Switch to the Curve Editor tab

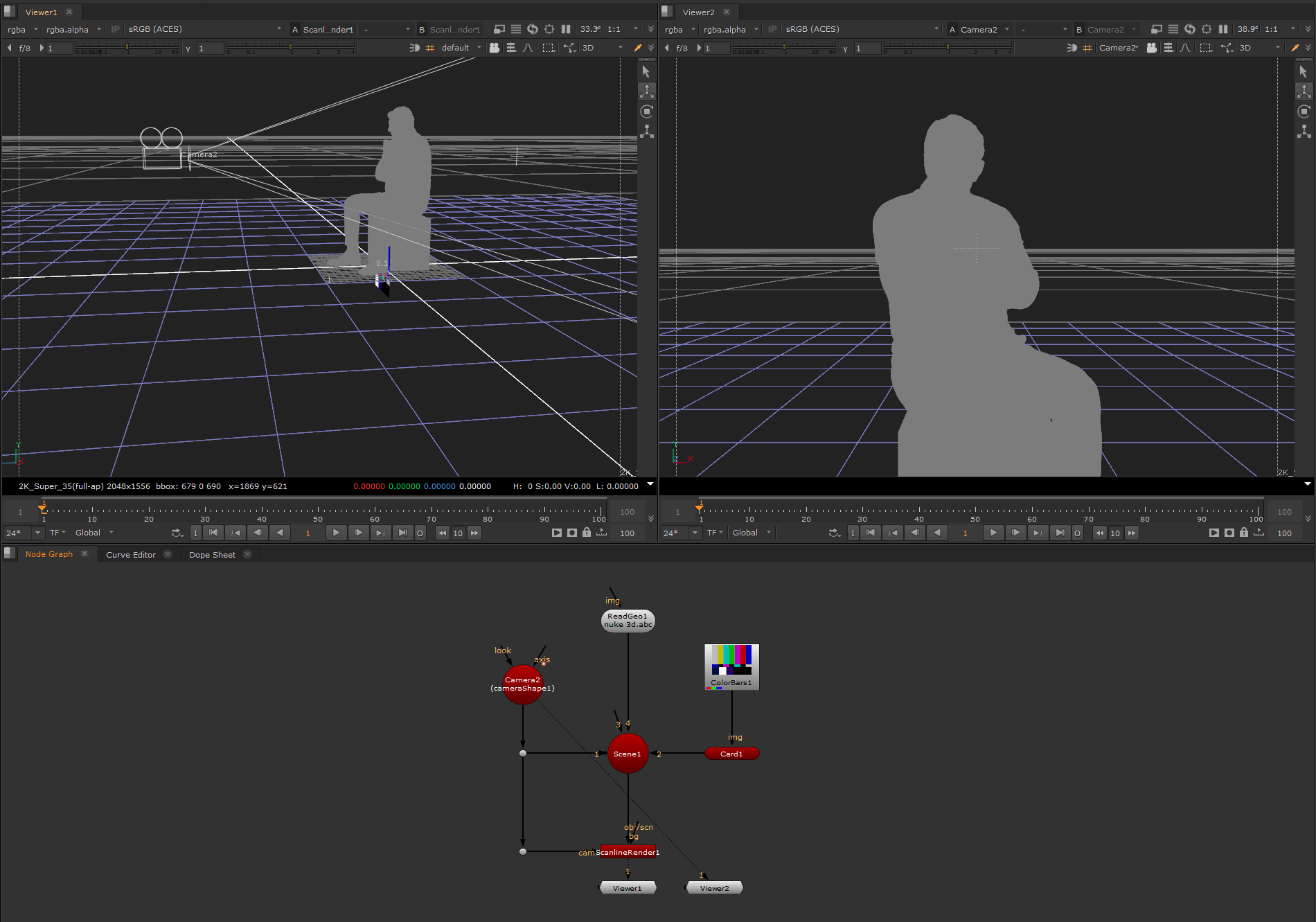[x=131, y=554]
